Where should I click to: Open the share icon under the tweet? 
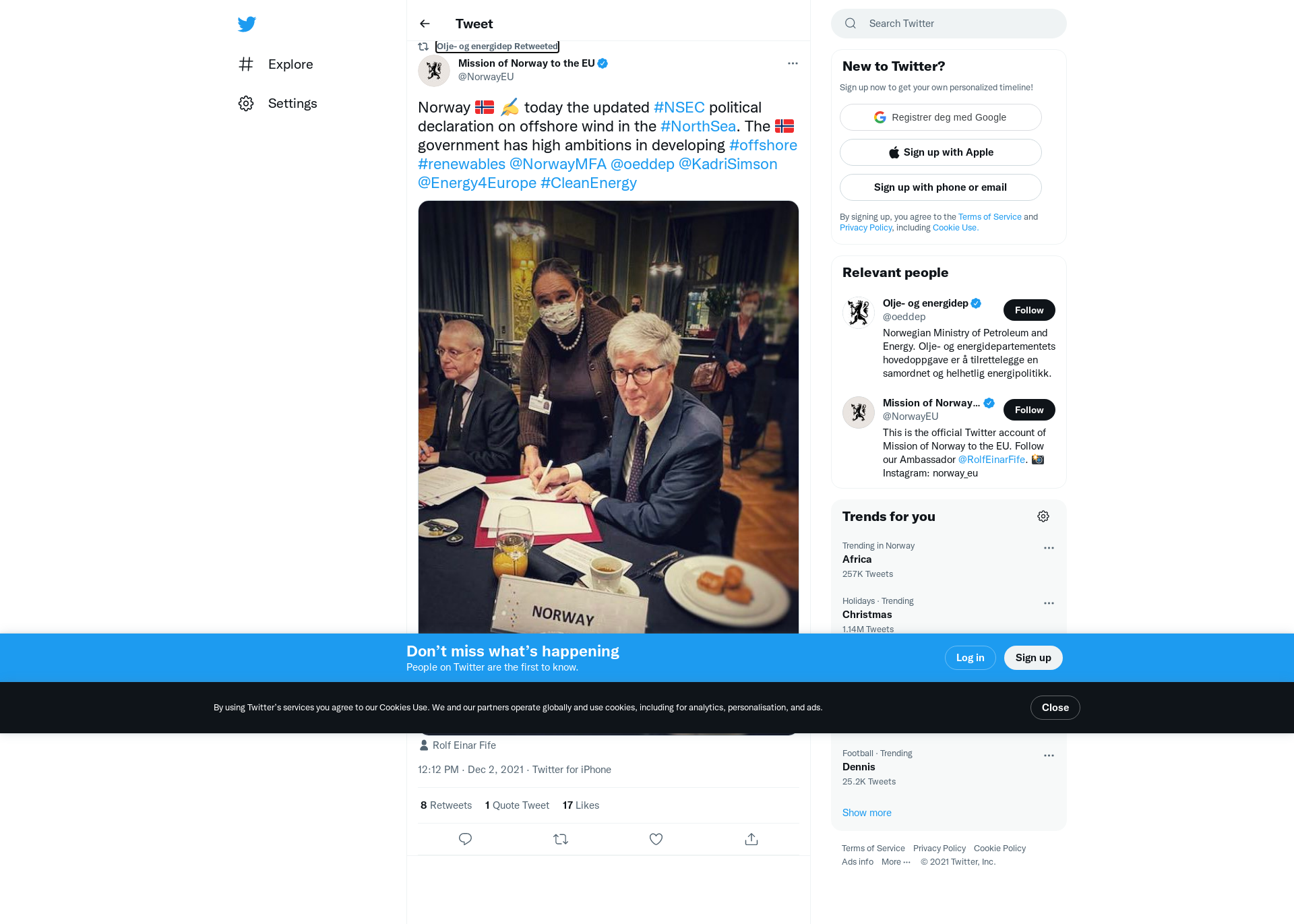pyautogui.click(x=751, y=839)
